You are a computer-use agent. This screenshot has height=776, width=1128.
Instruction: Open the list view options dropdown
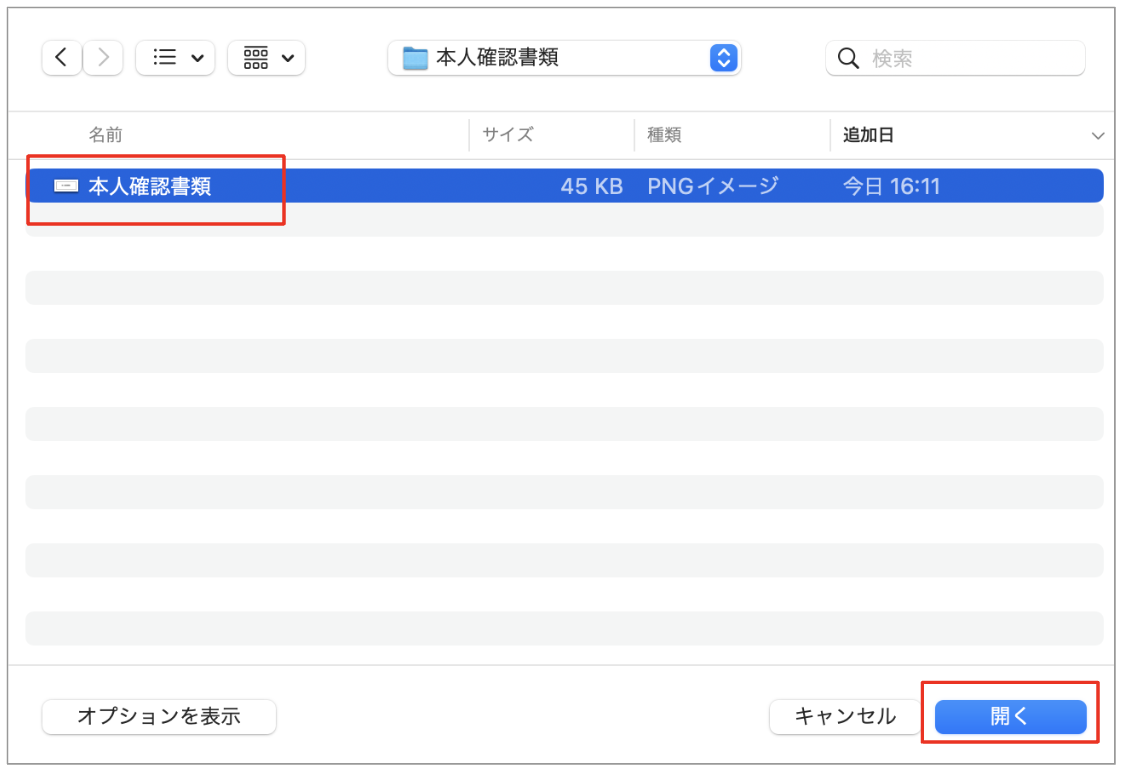(x=176, y=58)
